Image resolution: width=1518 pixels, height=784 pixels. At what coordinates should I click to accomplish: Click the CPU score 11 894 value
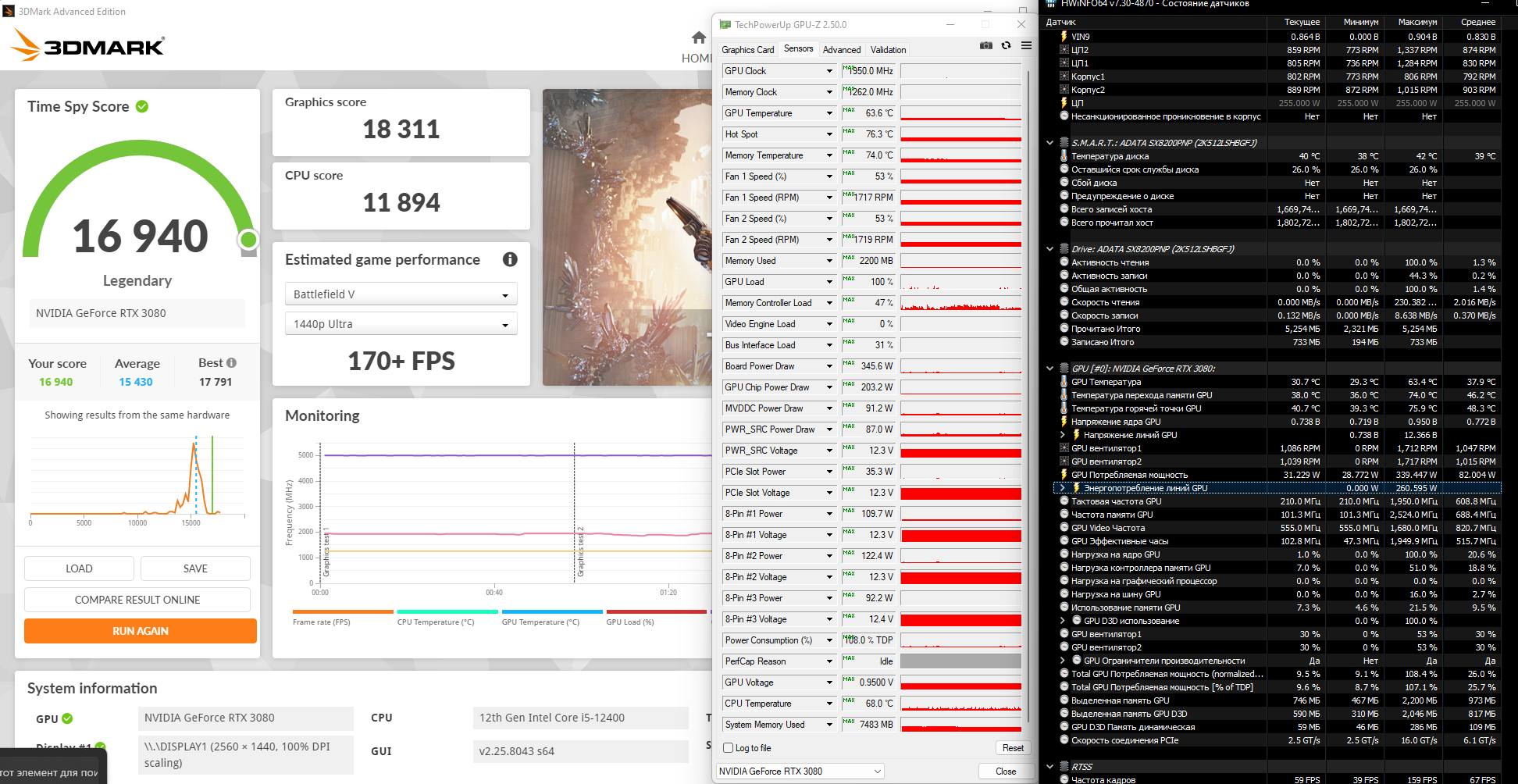click(401, 202)
